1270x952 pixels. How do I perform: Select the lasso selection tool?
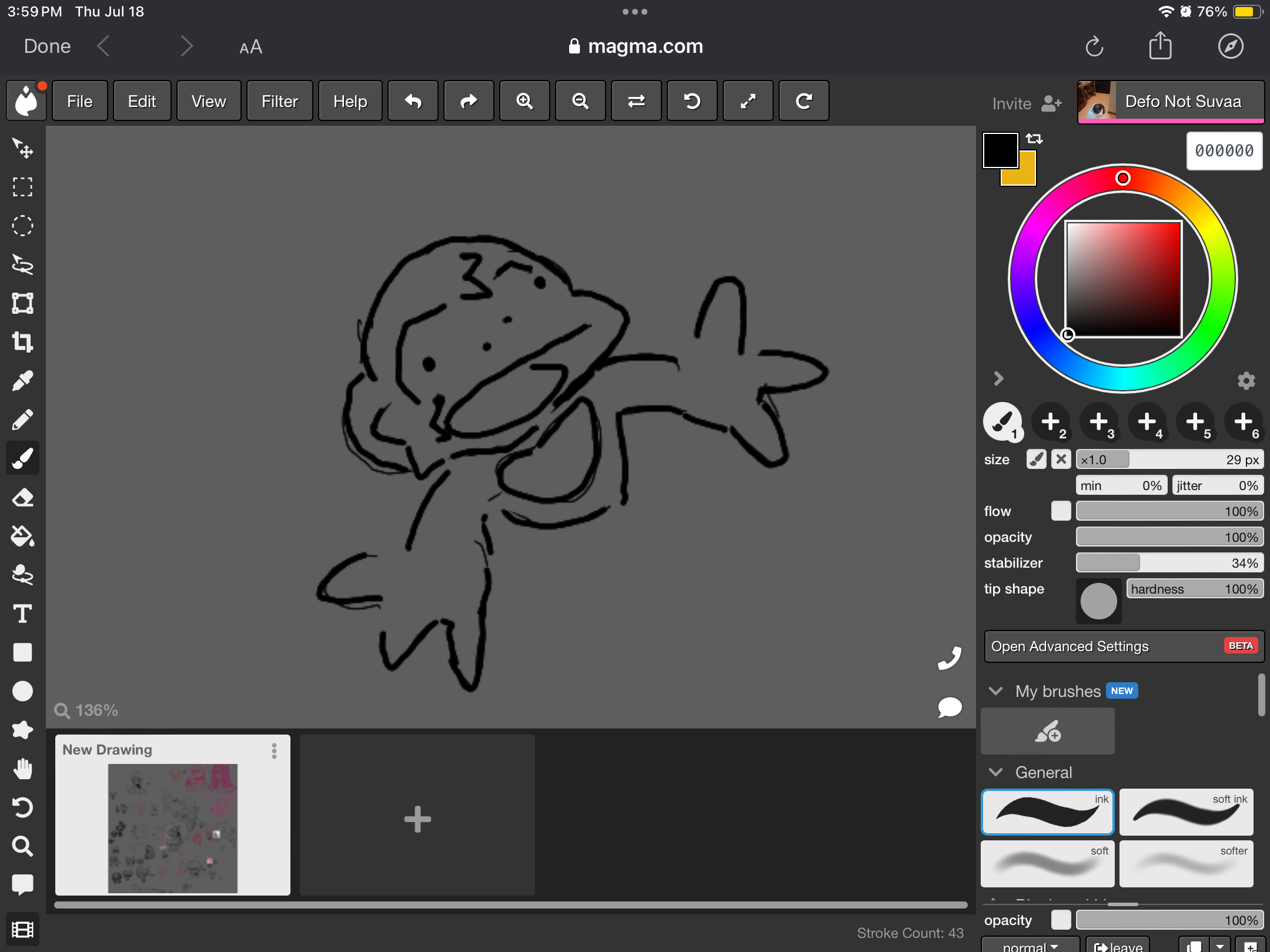coord(22,264)
